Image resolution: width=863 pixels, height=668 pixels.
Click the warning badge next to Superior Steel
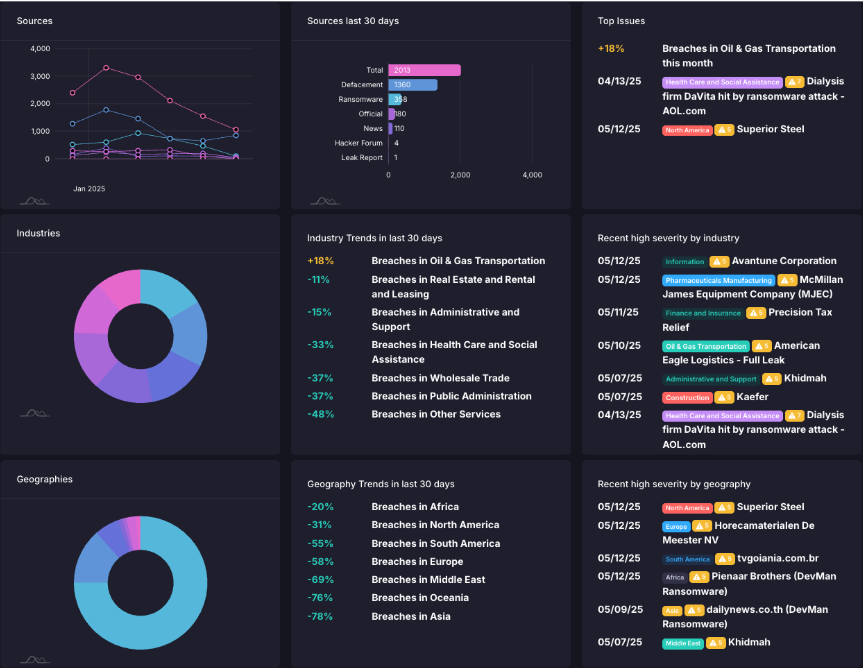(x=724, y=129)
